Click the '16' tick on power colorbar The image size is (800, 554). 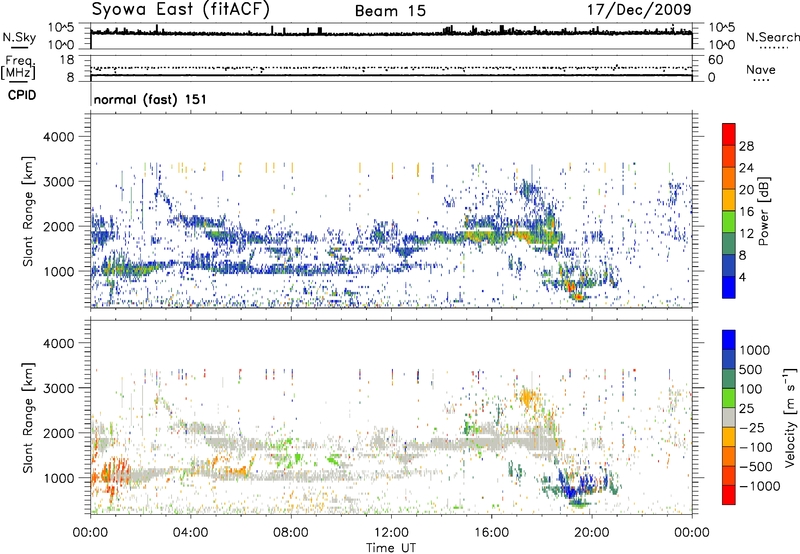click(x=746, y=212)
